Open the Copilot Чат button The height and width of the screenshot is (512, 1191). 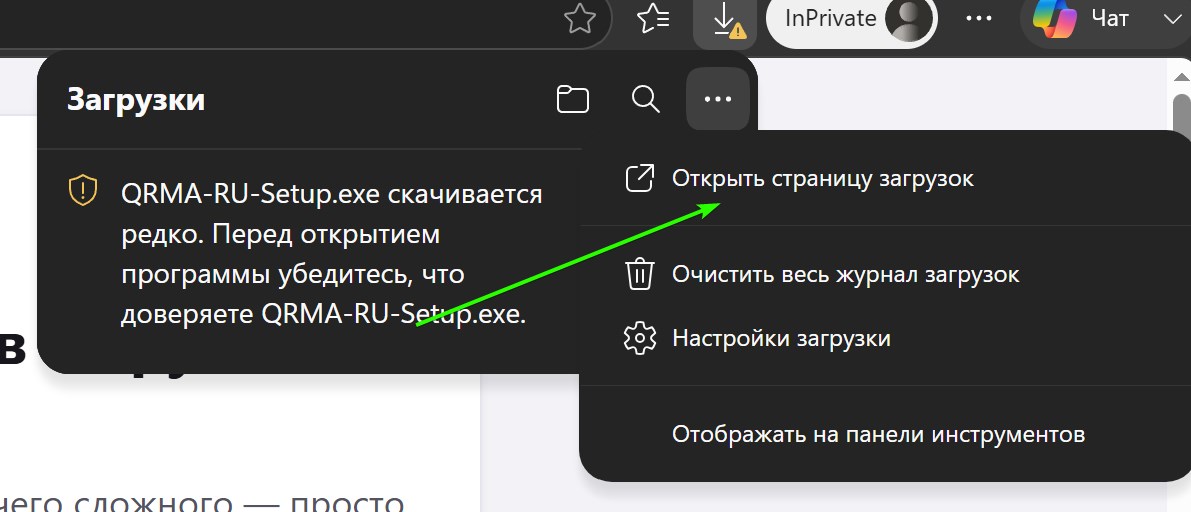pyautogui.click(x=1081, y=18)
